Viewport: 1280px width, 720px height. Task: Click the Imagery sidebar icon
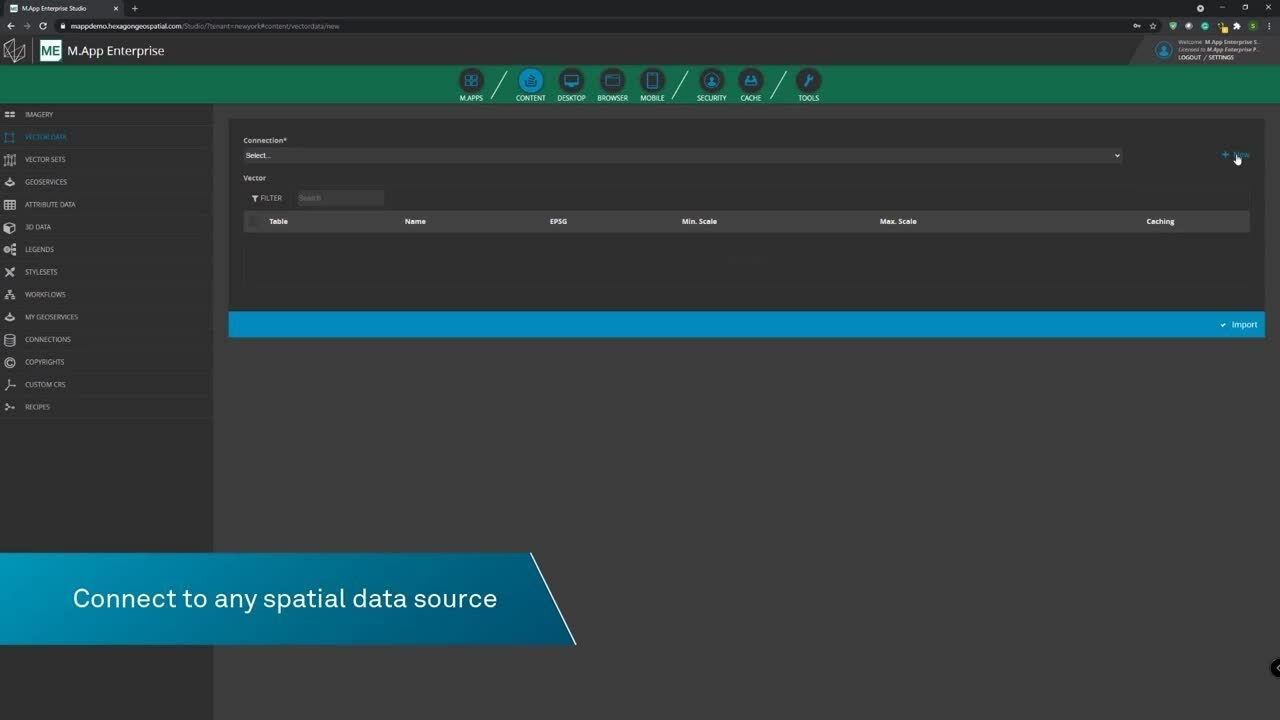[10, 115]
